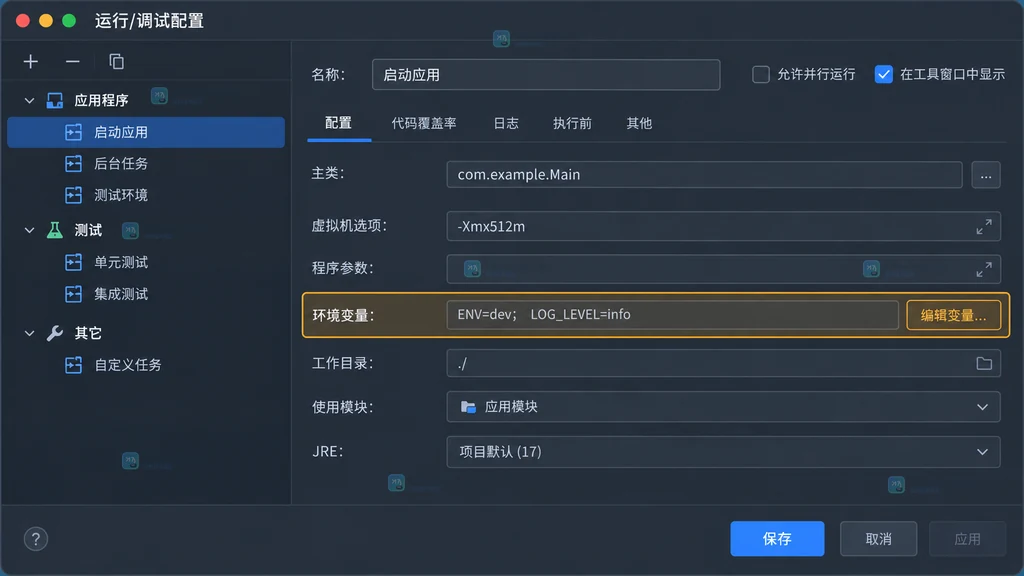This screenshot has width=1024, height=576.
Task: Open the JRE dropdown
Action: click(723, 452)
